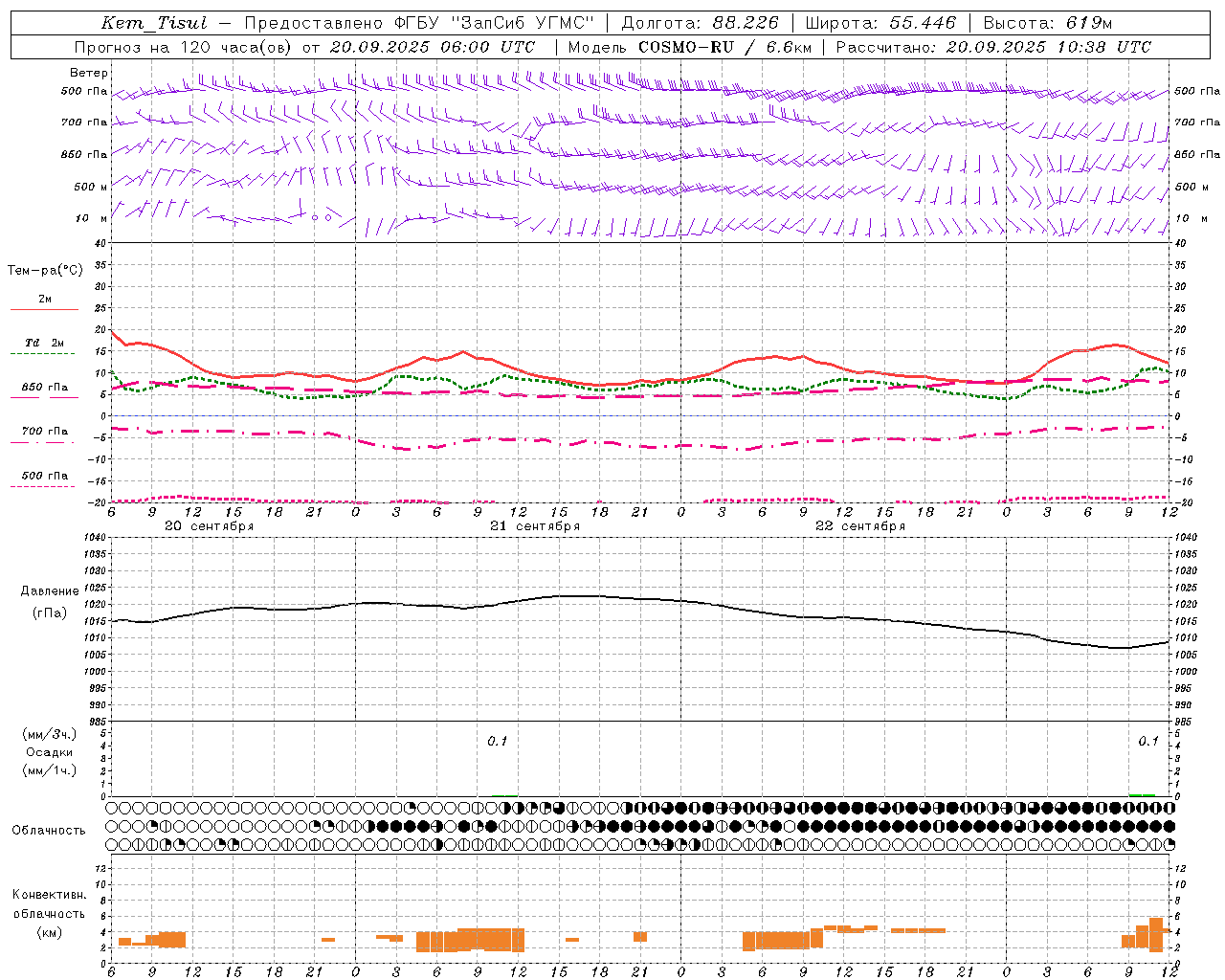The width and height of the screenshot is (1225, 980).
Task: Click the 22 сентября date label
Action: click(x=859, y=526)
